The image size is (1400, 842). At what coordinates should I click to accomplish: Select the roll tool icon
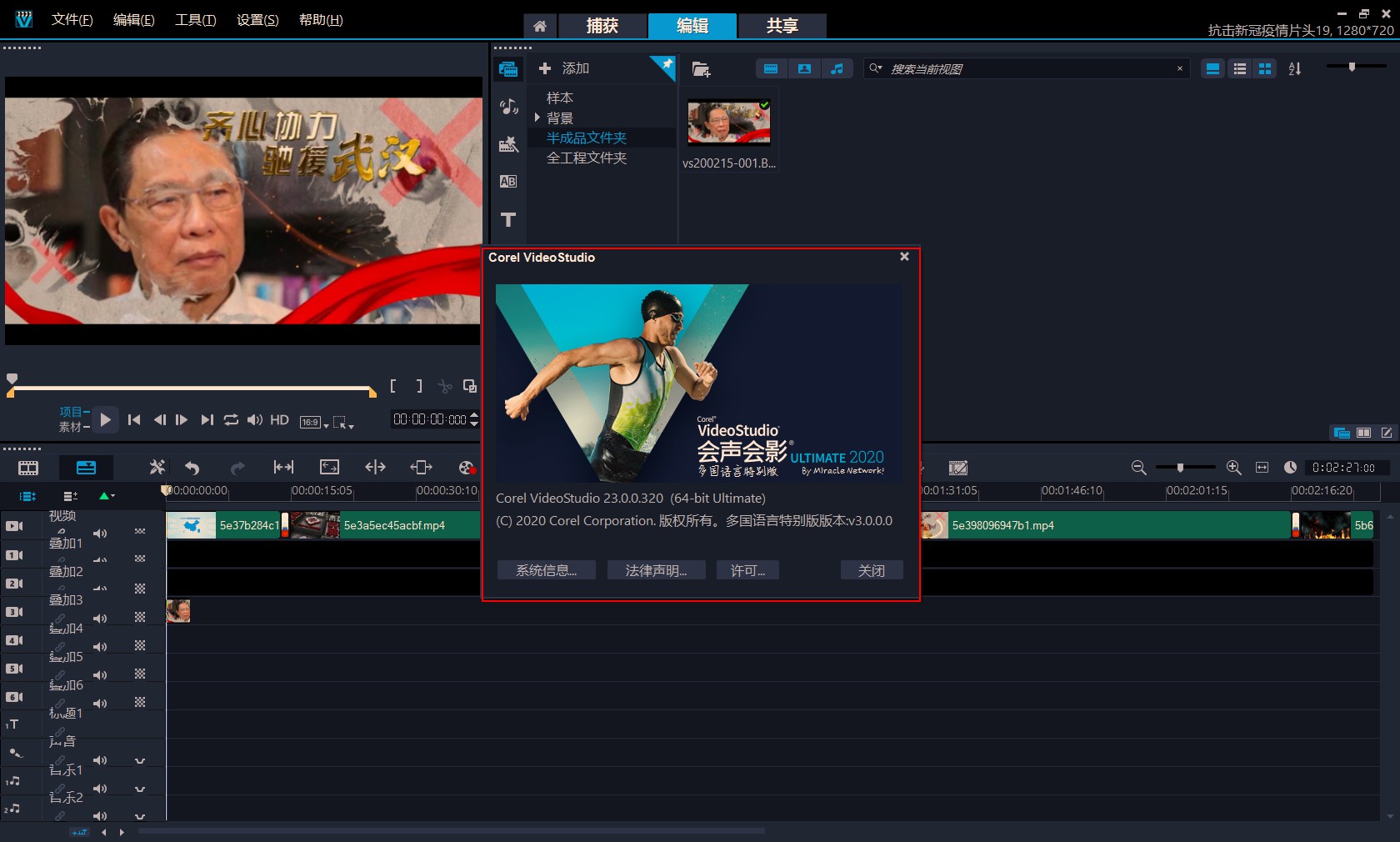(375, 468)
